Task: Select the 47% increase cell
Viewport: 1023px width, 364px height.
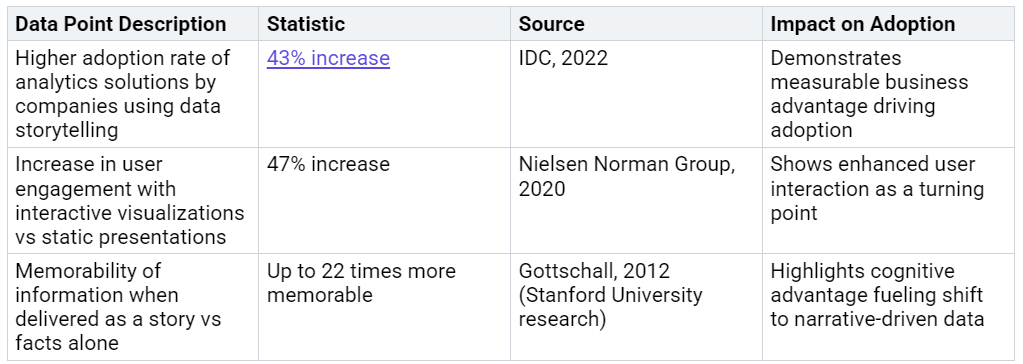Action: (385, 200)
